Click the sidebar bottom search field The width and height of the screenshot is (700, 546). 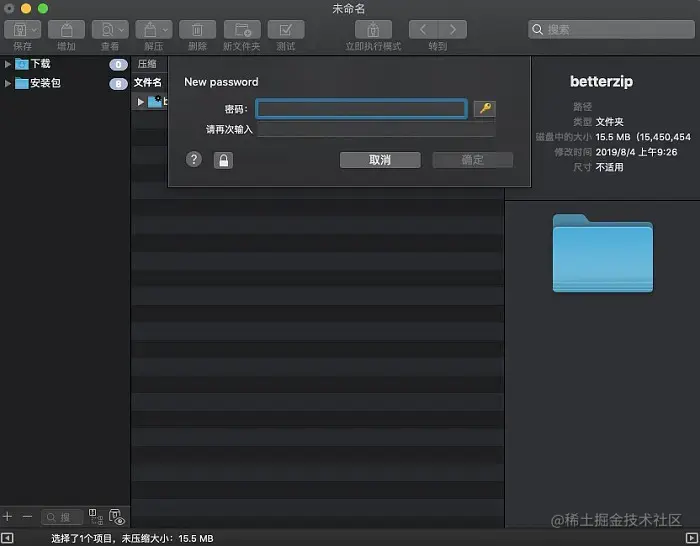[x=62, y=517]
